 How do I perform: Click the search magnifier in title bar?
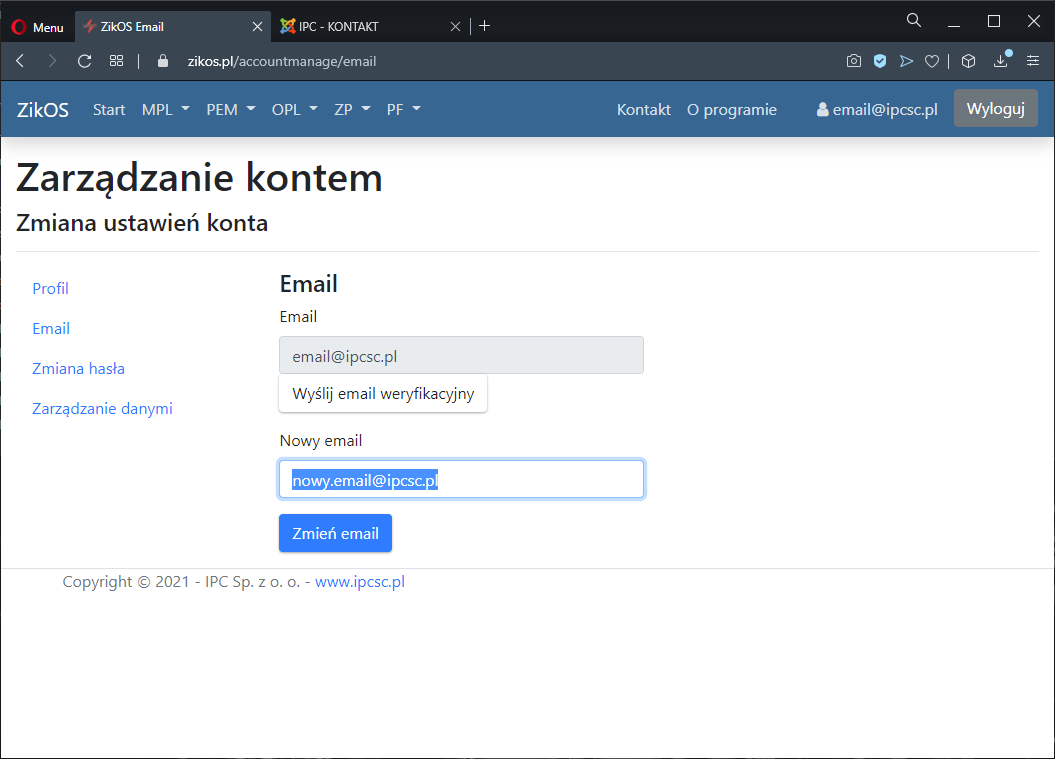[x=913, y=21]
